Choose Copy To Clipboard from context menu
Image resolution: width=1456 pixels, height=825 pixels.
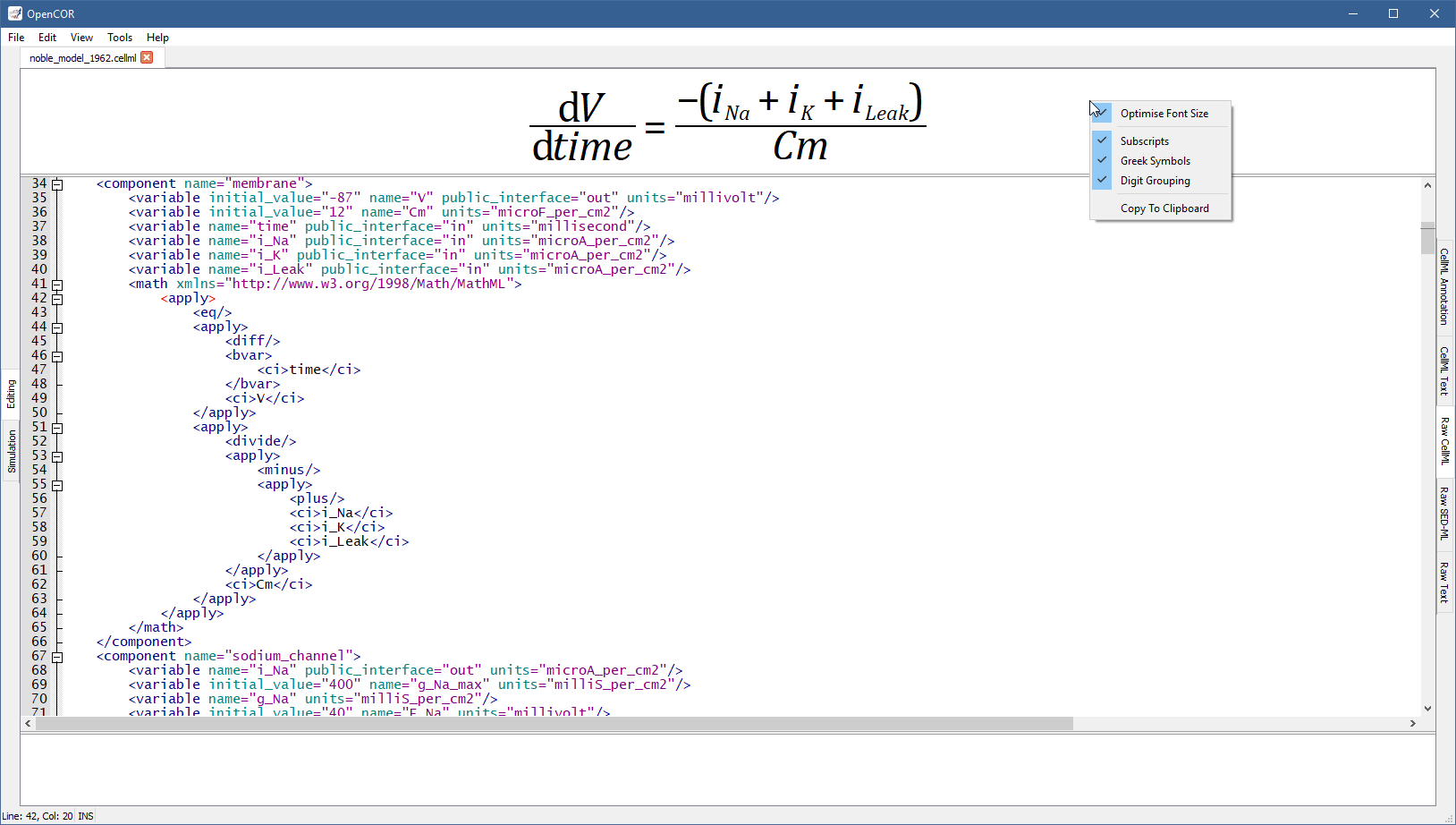pyautogui.click(x=1164, y=208)
